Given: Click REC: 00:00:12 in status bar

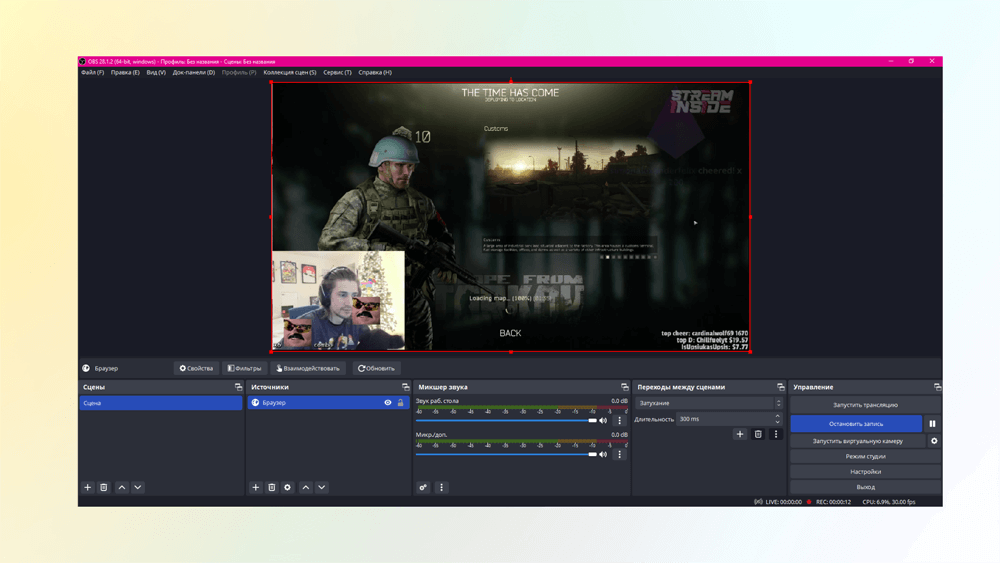Looking at the screenshot, I should tap(833, 502).
